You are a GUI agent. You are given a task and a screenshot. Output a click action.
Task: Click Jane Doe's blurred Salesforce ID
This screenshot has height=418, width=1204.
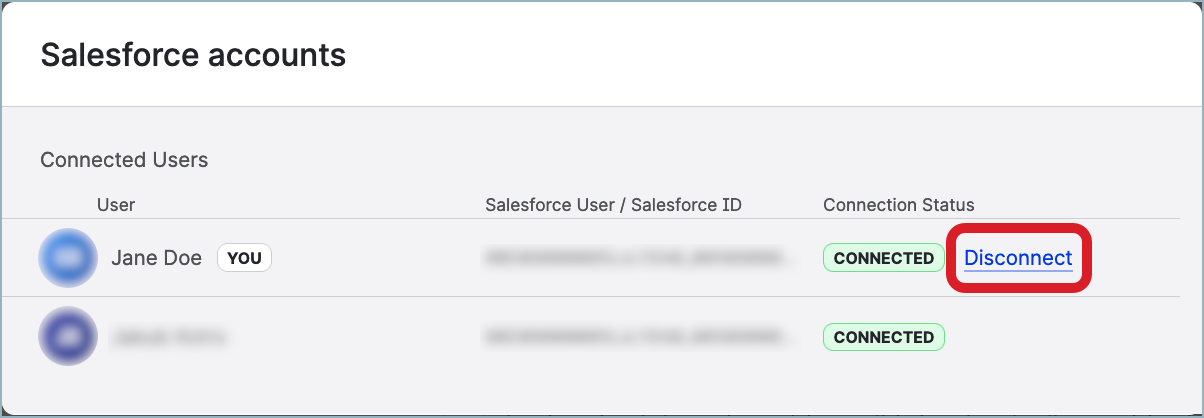tap(641, 258)
